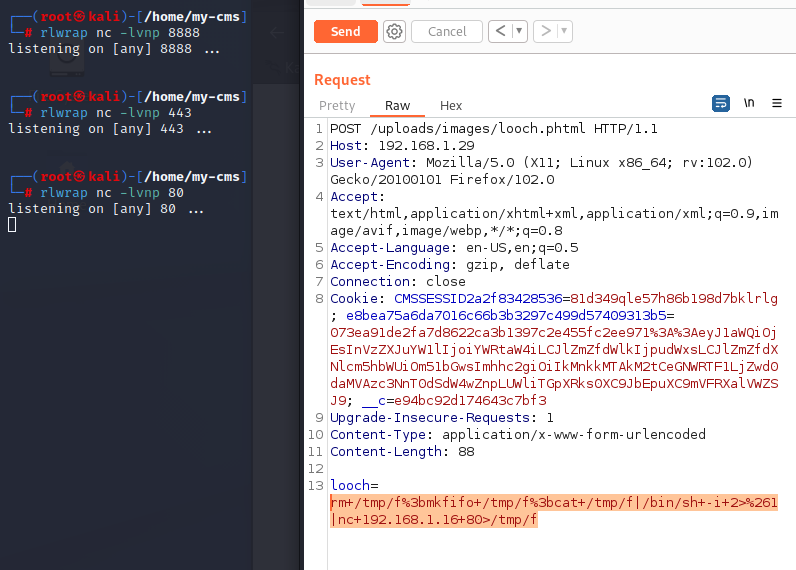This screenshot has height=570, width=796.
Task: Click the Request panel heading
Action: (342, 80)
